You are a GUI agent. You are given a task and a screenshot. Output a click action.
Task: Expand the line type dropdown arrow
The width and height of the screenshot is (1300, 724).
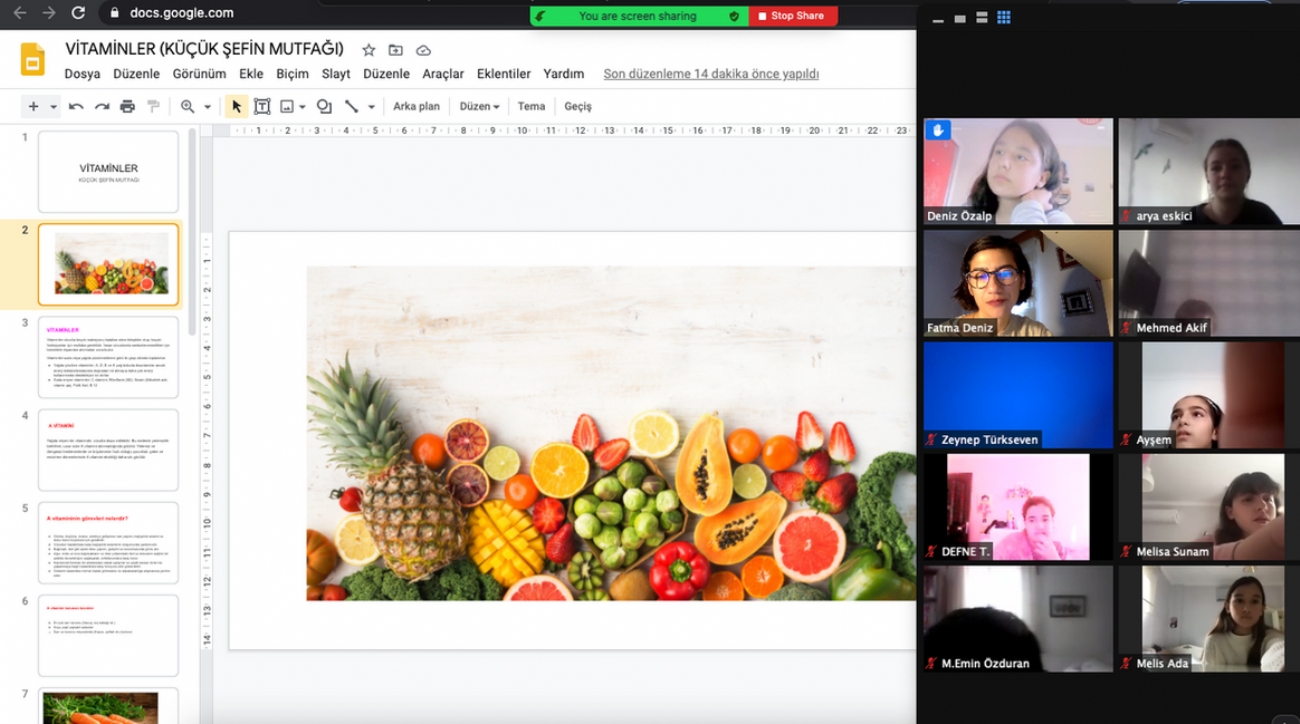[371, 106]
